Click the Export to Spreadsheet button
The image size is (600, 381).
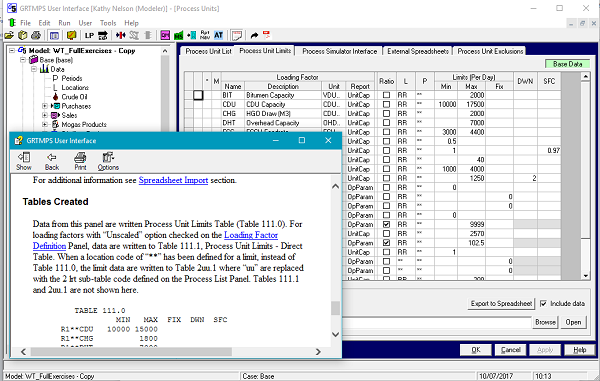coord(501,303)
